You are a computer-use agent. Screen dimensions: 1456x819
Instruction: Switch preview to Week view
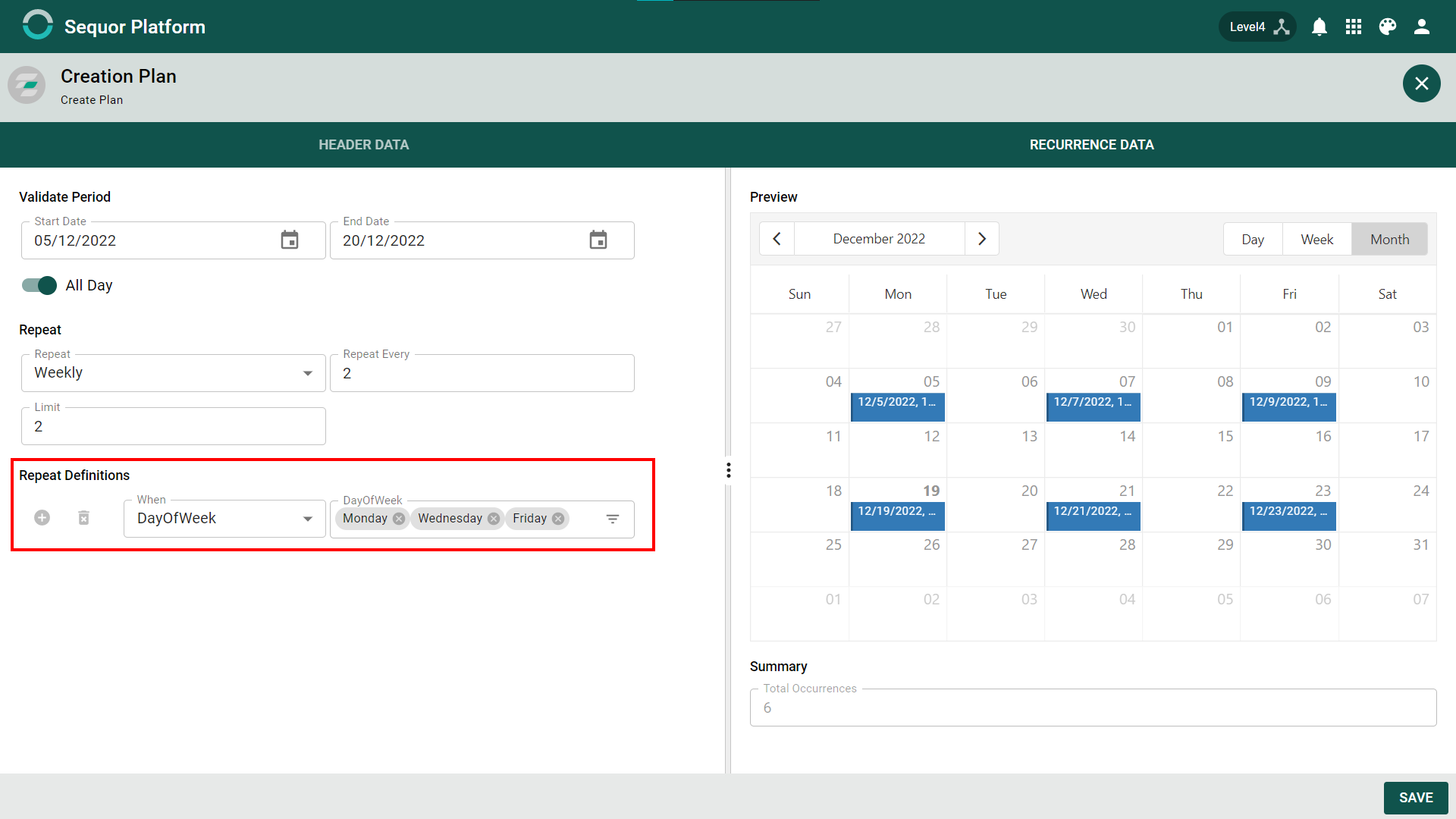(1317, 240)
